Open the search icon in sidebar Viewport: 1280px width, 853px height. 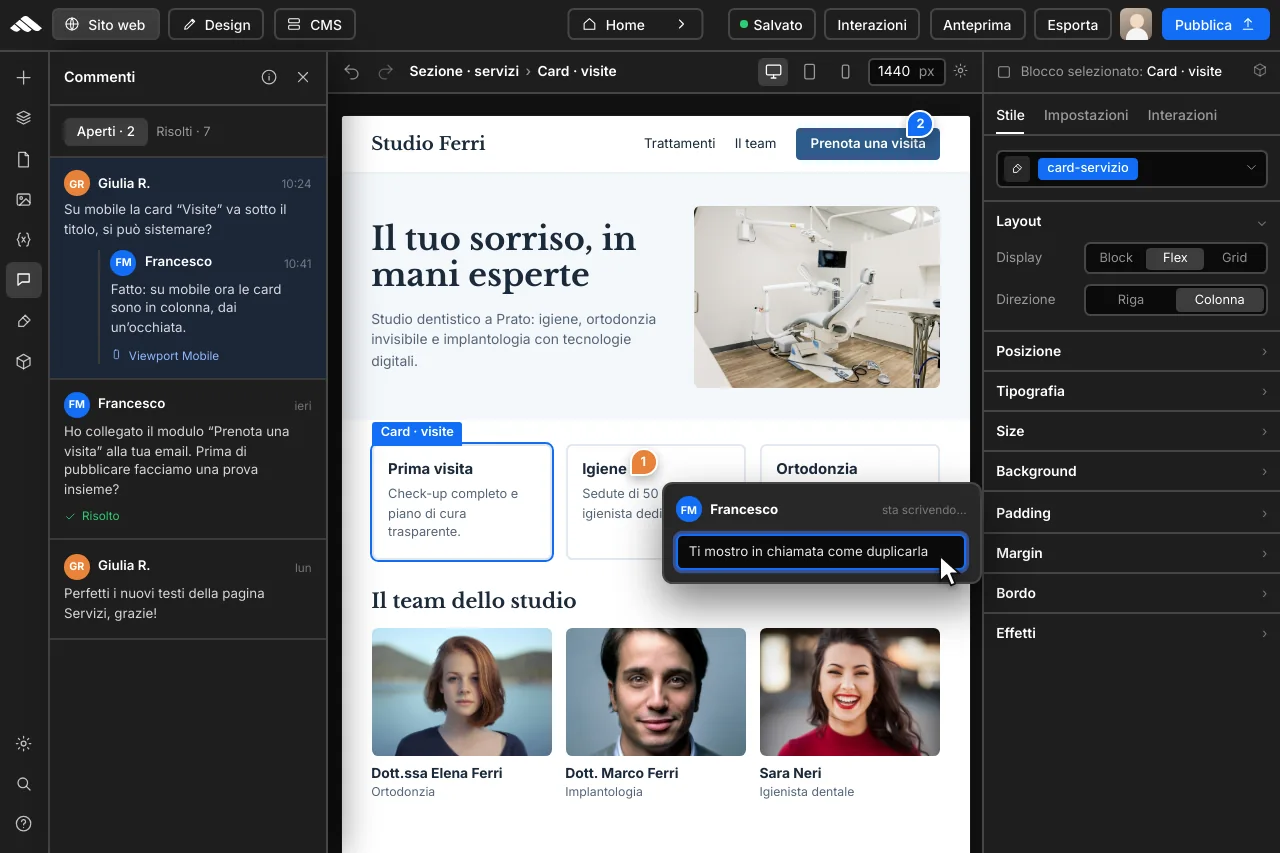click(24, 784)
